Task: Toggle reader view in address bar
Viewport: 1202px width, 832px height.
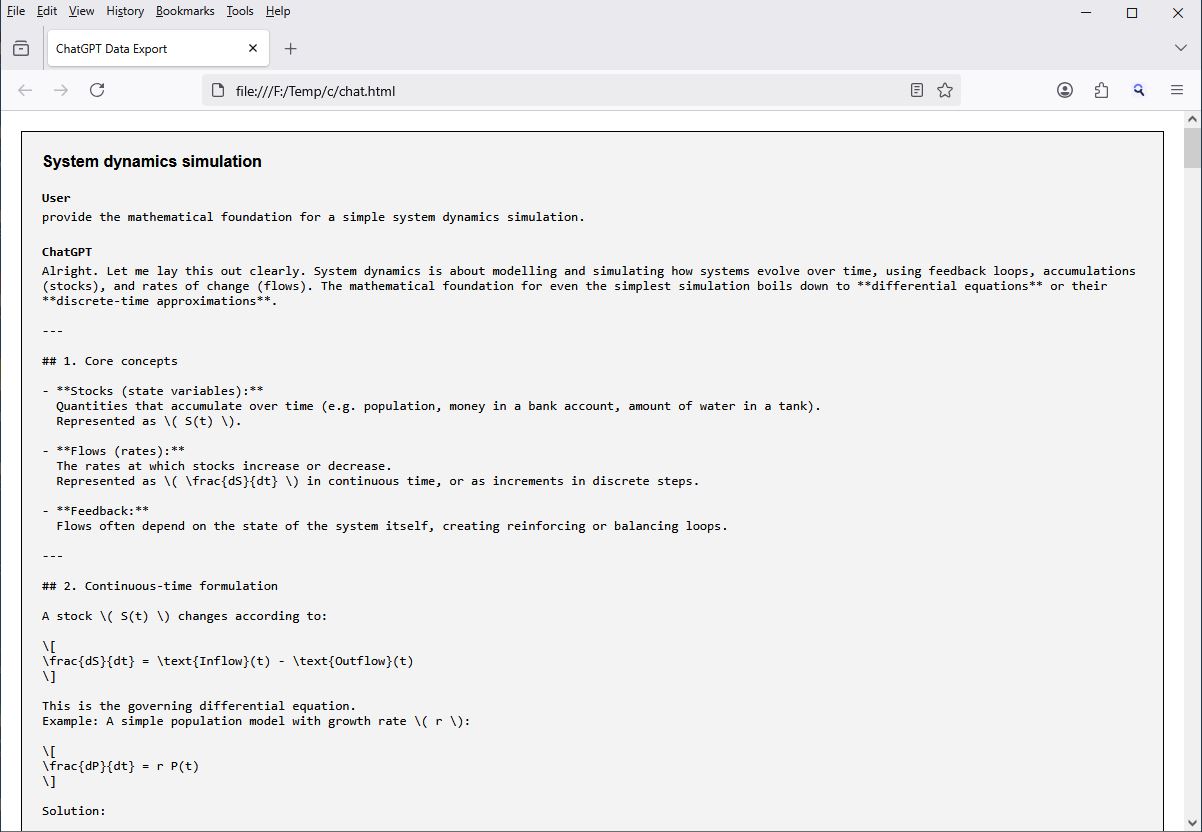Action: click(916, 90)
